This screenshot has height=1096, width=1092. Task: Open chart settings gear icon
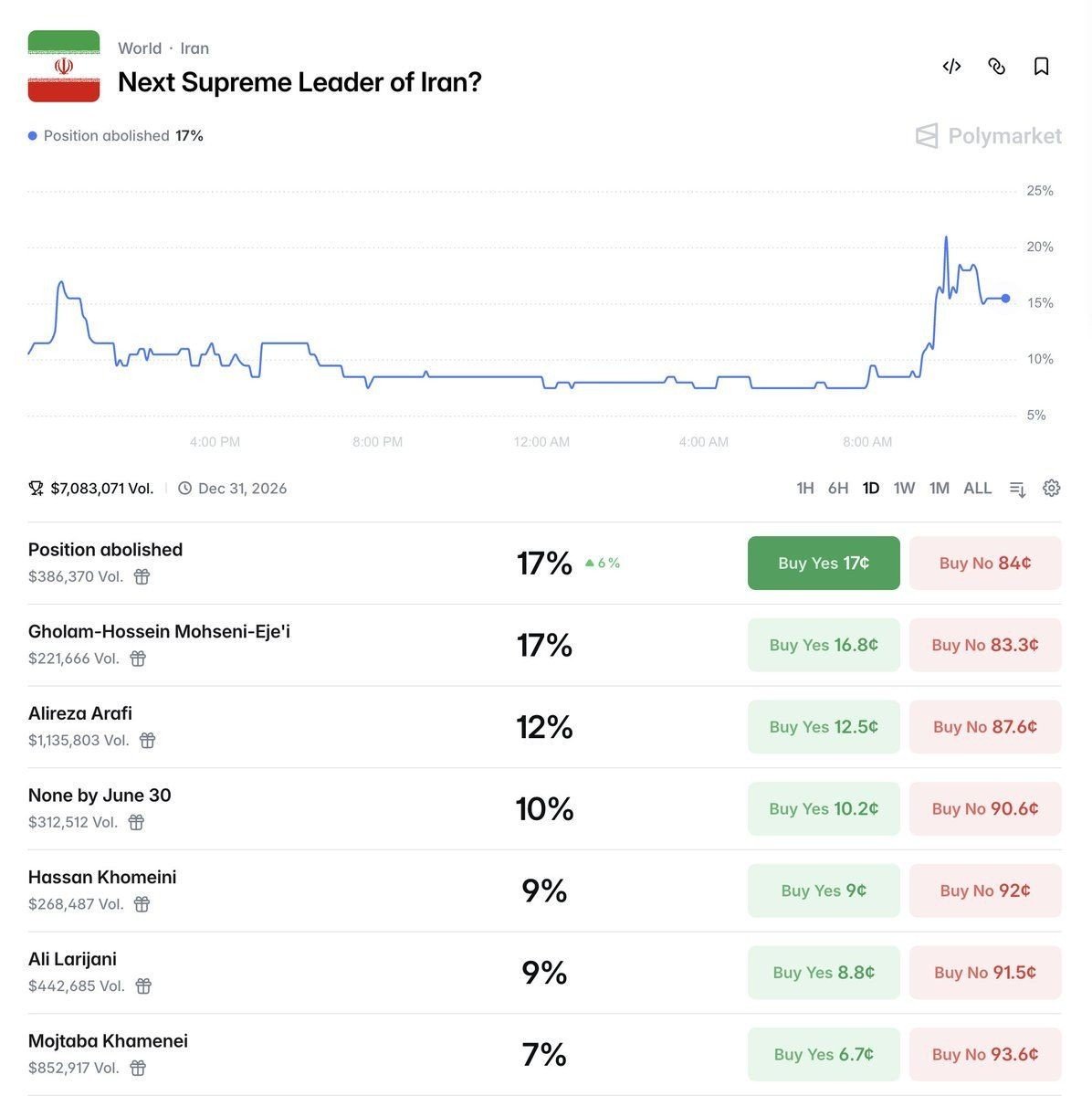click(1052, 488)
